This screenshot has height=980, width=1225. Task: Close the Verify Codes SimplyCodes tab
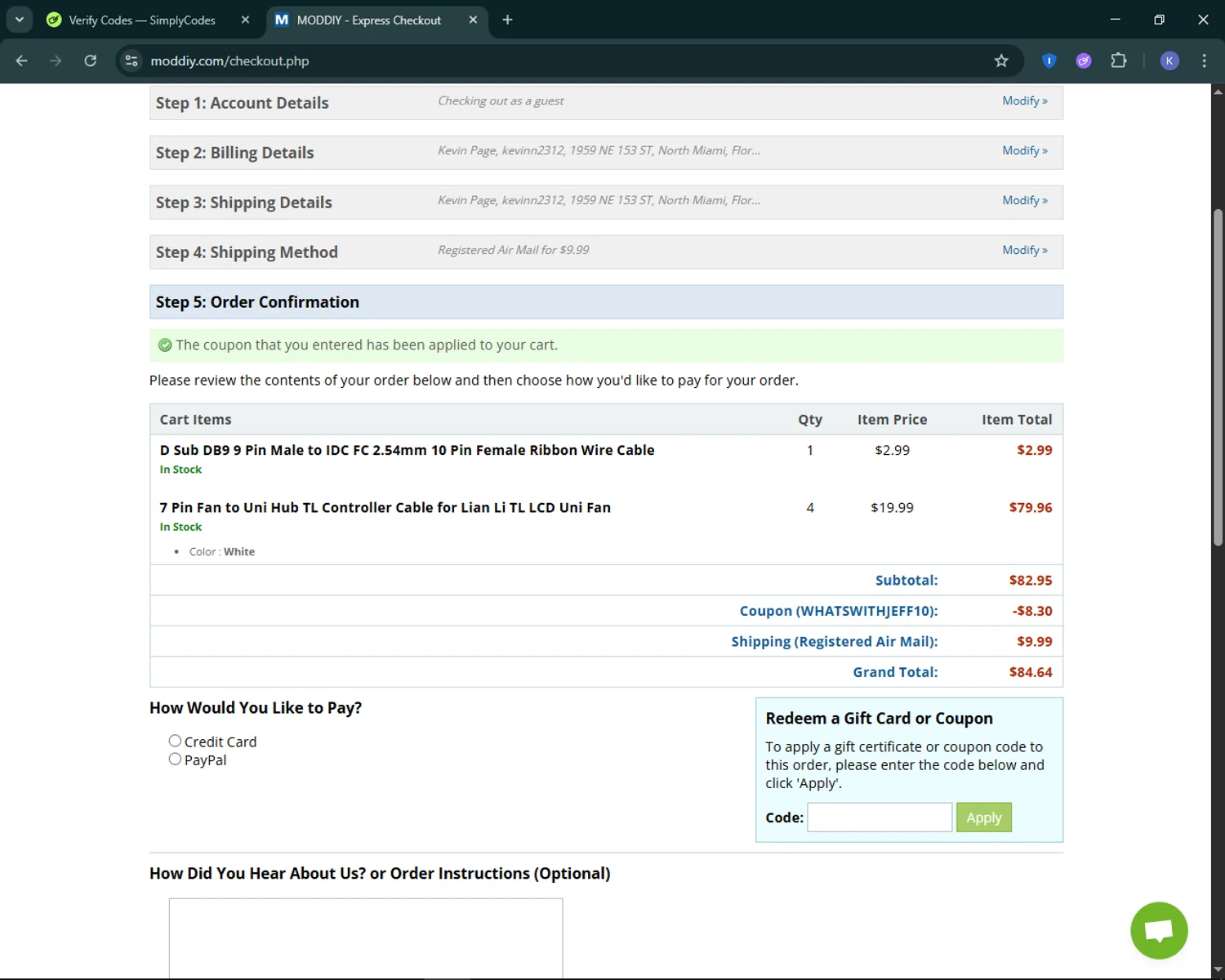(245, 20)
